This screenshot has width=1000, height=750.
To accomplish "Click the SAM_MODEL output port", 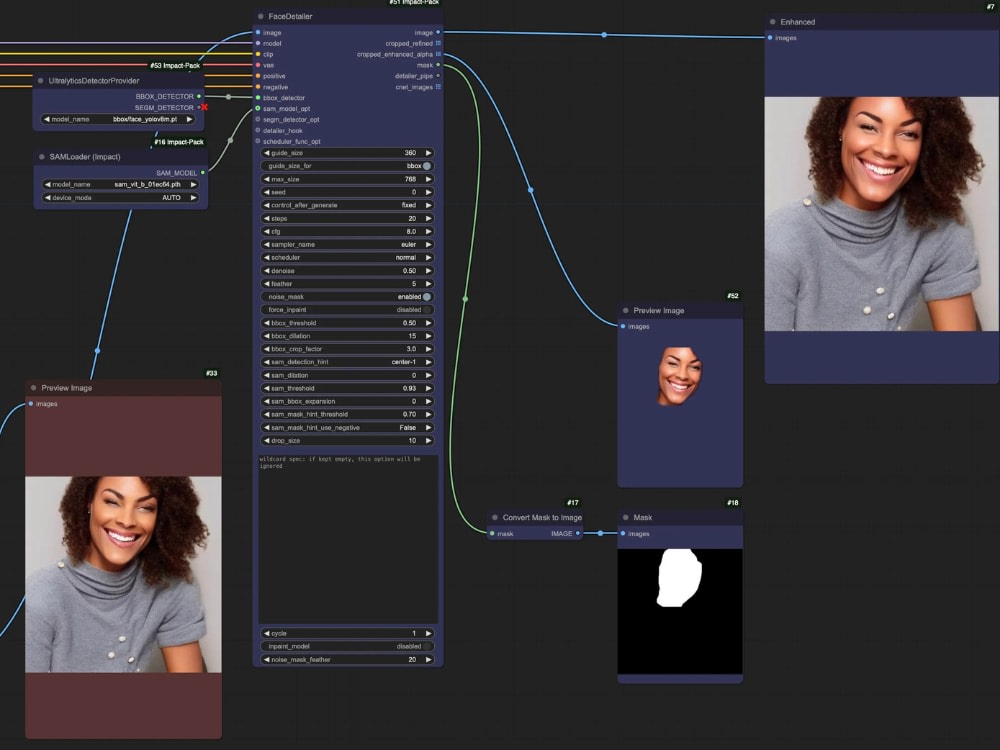I will (x=203, y=173).
